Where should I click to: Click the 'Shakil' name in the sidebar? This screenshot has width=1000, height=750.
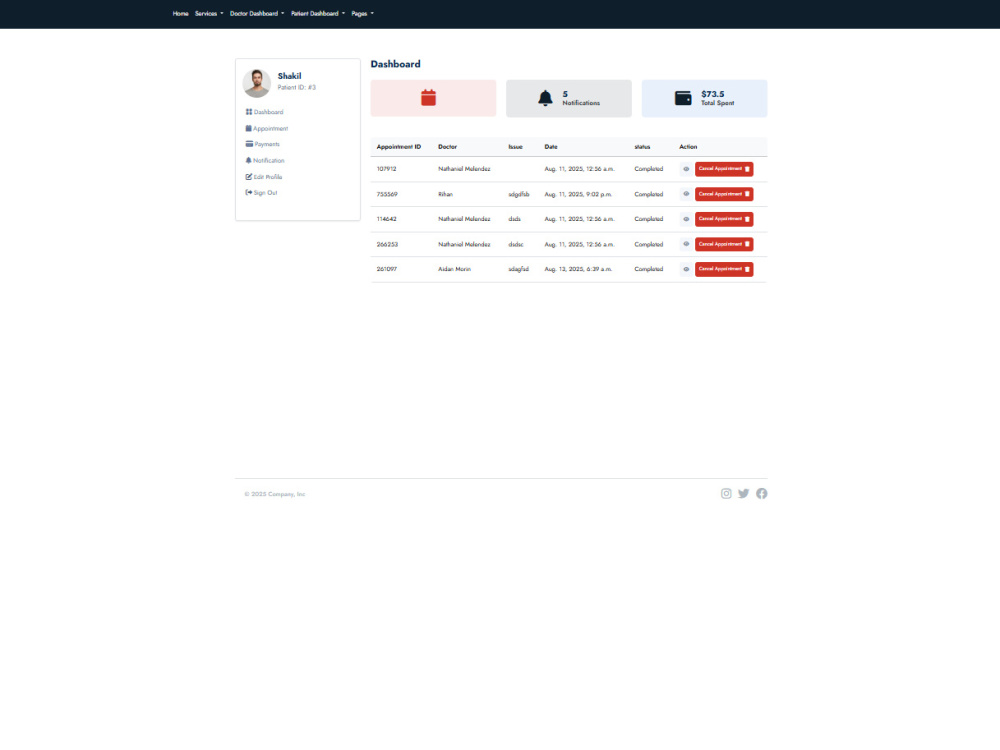point(289,76)
